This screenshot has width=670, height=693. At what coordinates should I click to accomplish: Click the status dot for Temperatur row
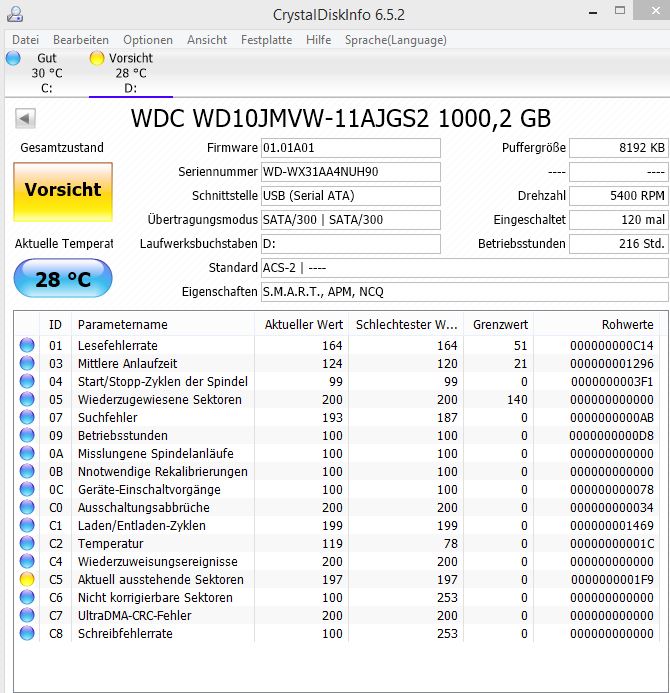click(27, 543)
